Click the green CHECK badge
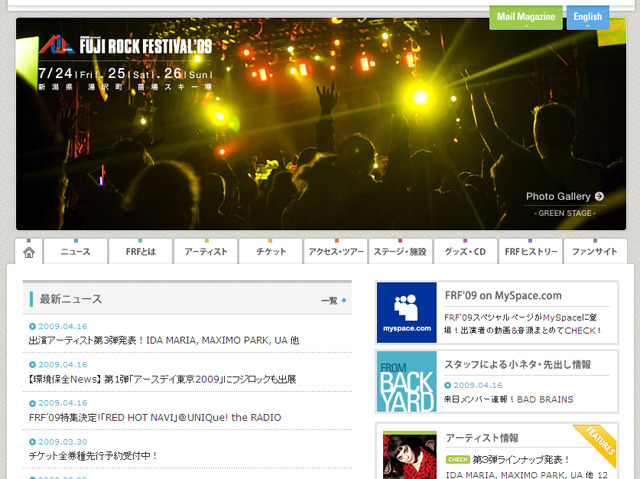 458,460
